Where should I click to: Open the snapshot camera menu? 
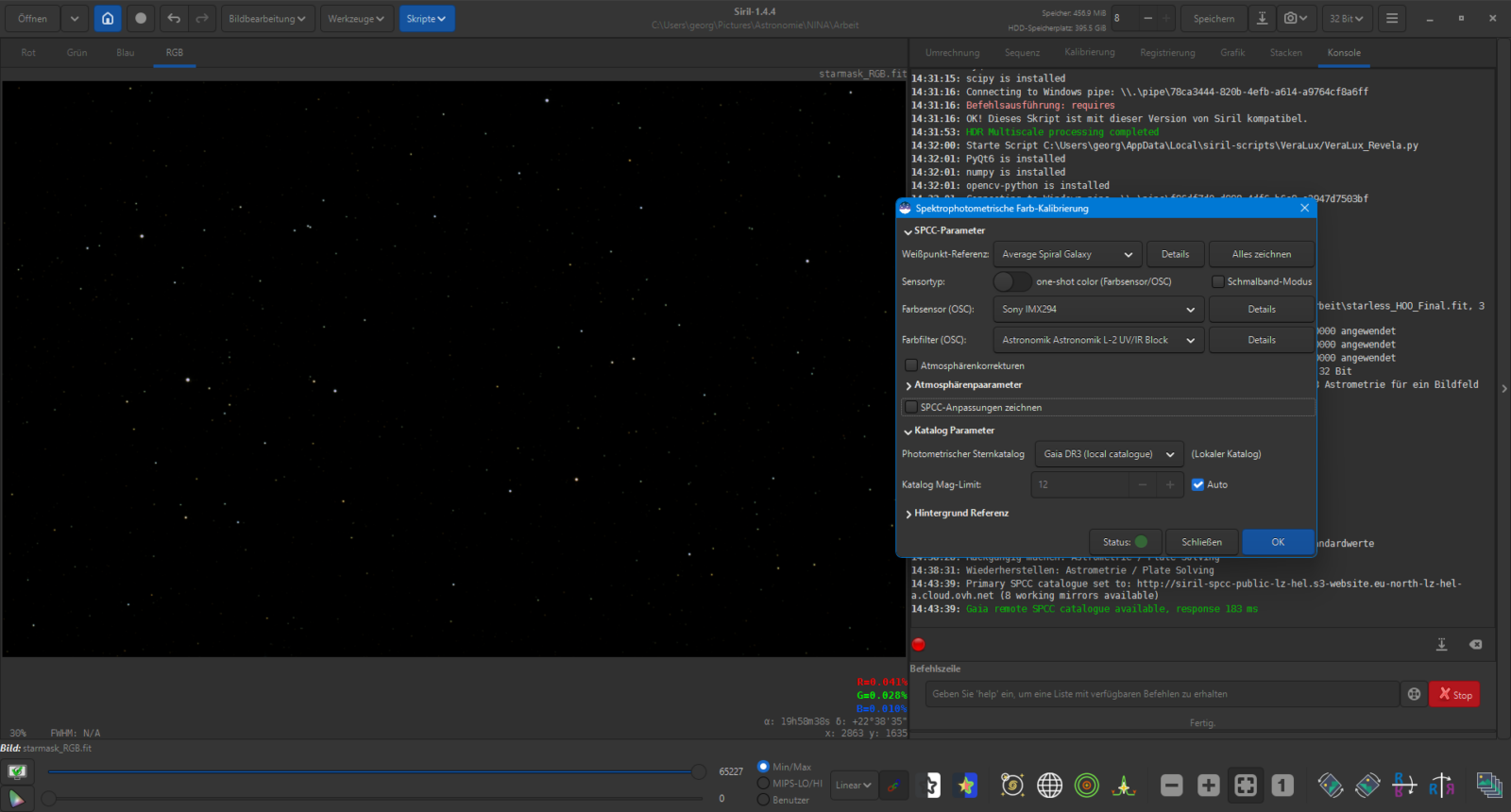(1296, 18)
